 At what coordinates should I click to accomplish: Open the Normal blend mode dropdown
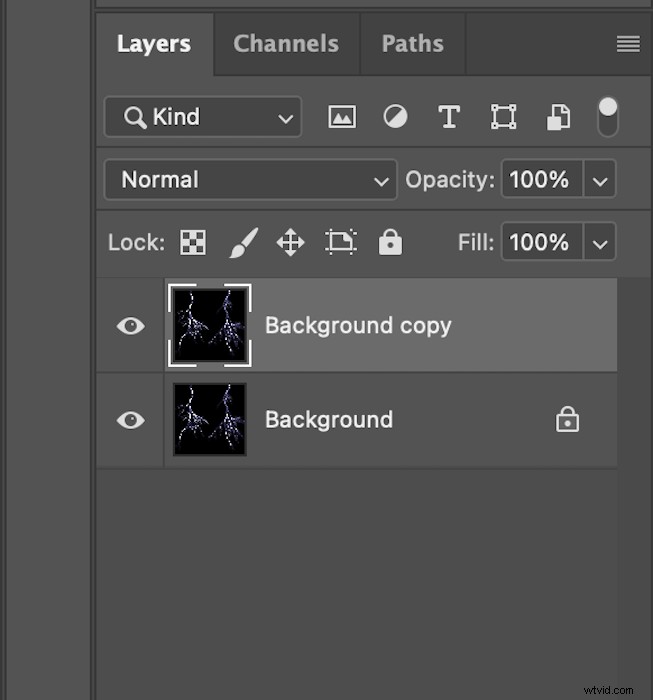[x=250, y=180]
